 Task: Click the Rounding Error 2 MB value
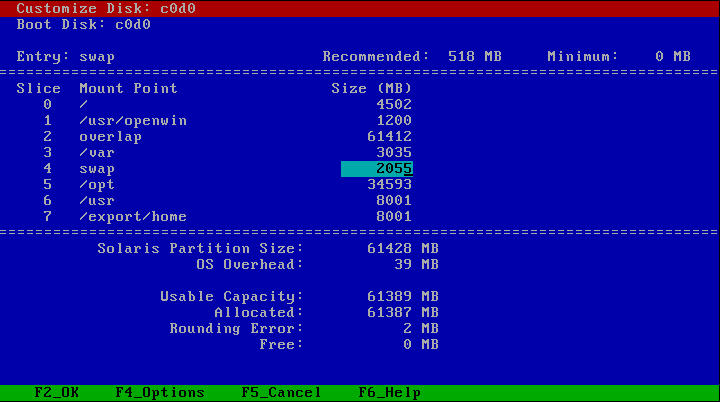(421, 329)
